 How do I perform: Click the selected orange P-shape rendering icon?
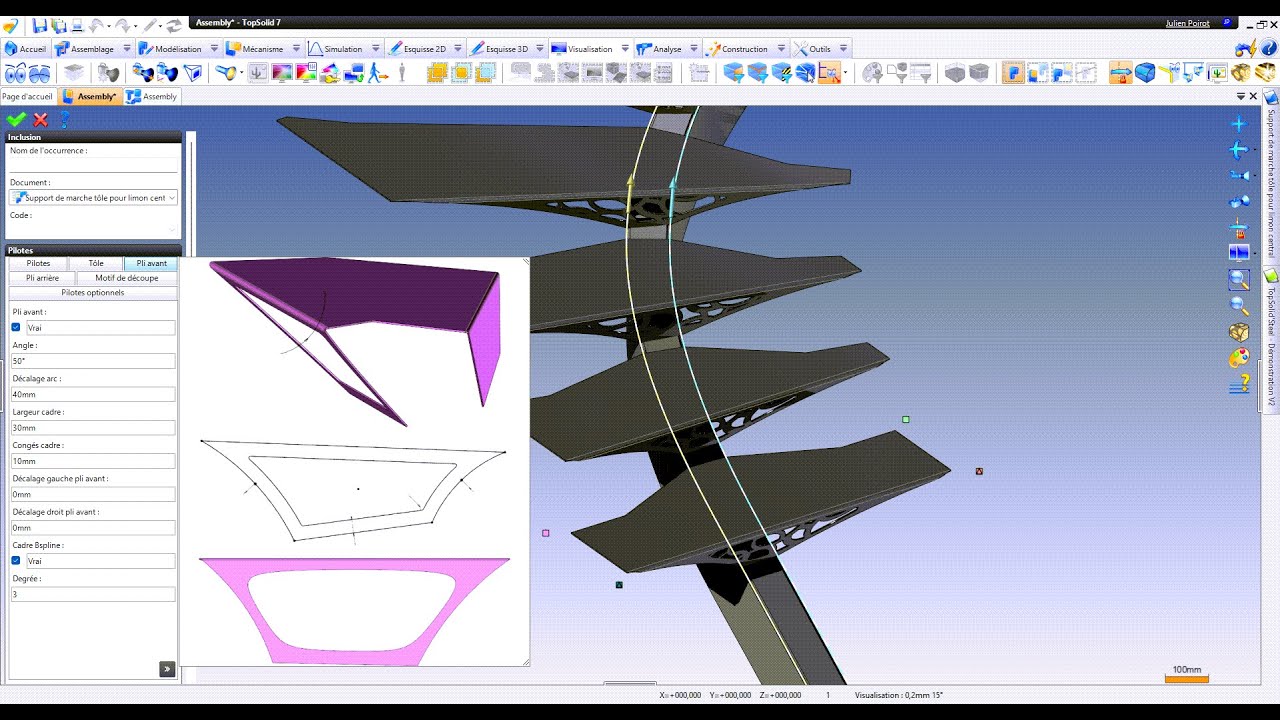[x=1013, y=73]
